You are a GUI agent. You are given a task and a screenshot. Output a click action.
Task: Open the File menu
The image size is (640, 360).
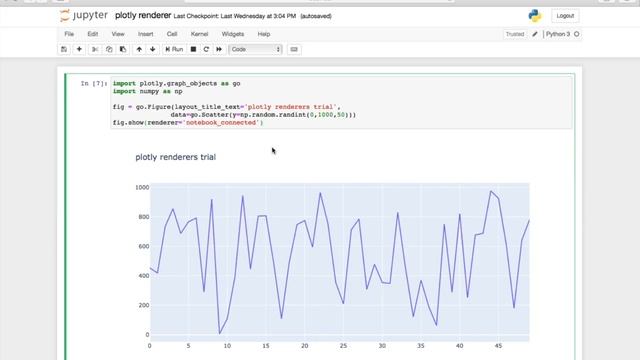click(x=69, y=34)
